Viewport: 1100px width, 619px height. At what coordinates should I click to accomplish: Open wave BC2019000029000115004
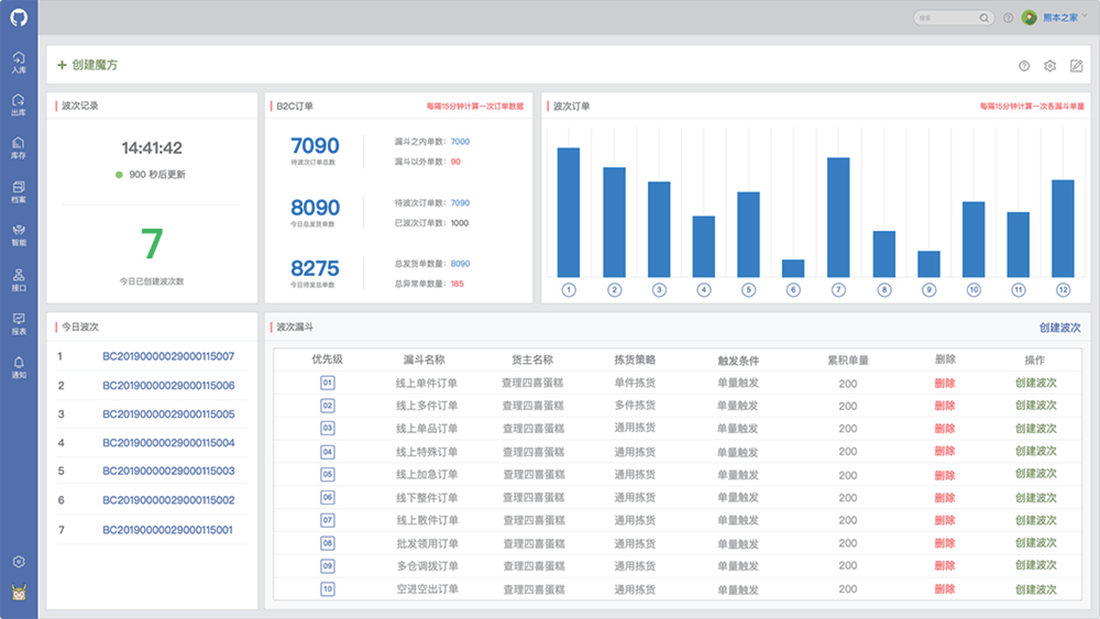click(x=168, y=443)
